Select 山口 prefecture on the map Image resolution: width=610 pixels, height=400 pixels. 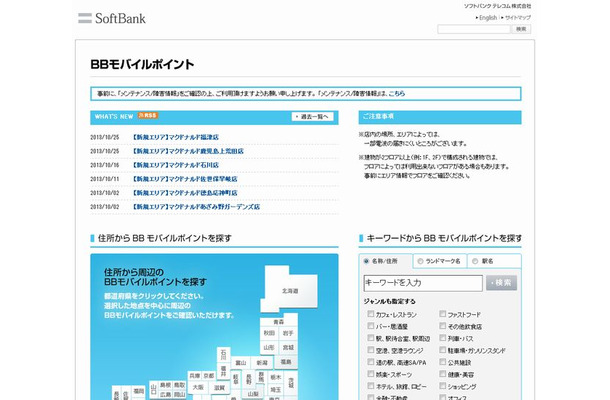pos(153,390)
